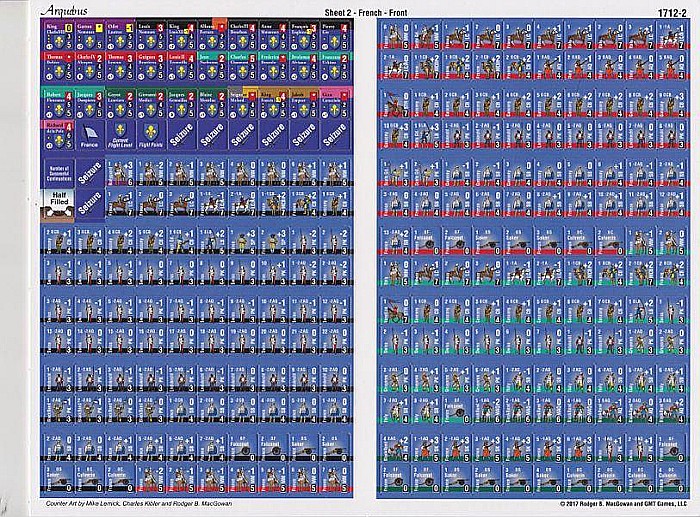Click the 2017 GMT Games copyright notice
This screenshot has width=700, height=517.
[x=623, y=504]
